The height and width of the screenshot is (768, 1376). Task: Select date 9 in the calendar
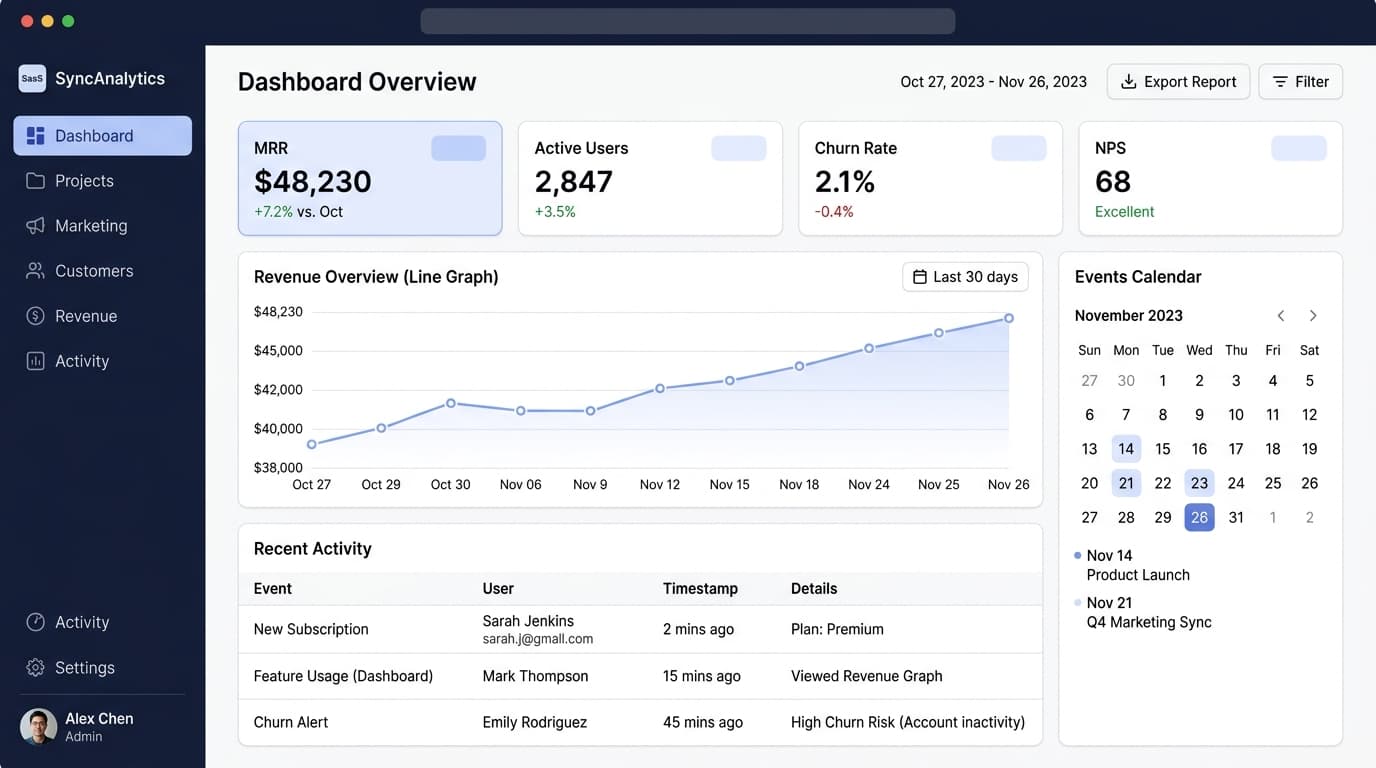pos(1199,415)
